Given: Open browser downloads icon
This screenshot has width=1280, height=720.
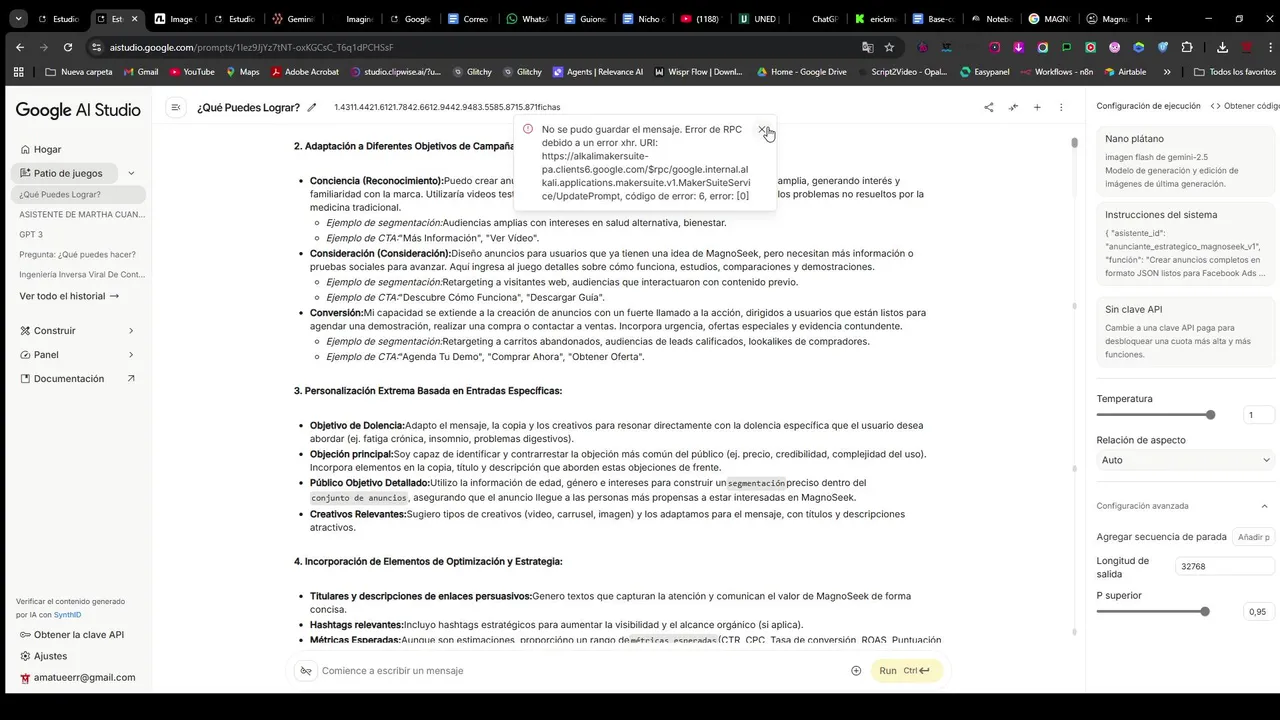Looking at the screenshot, I should pyautogui.click(x=1222, y=47).
